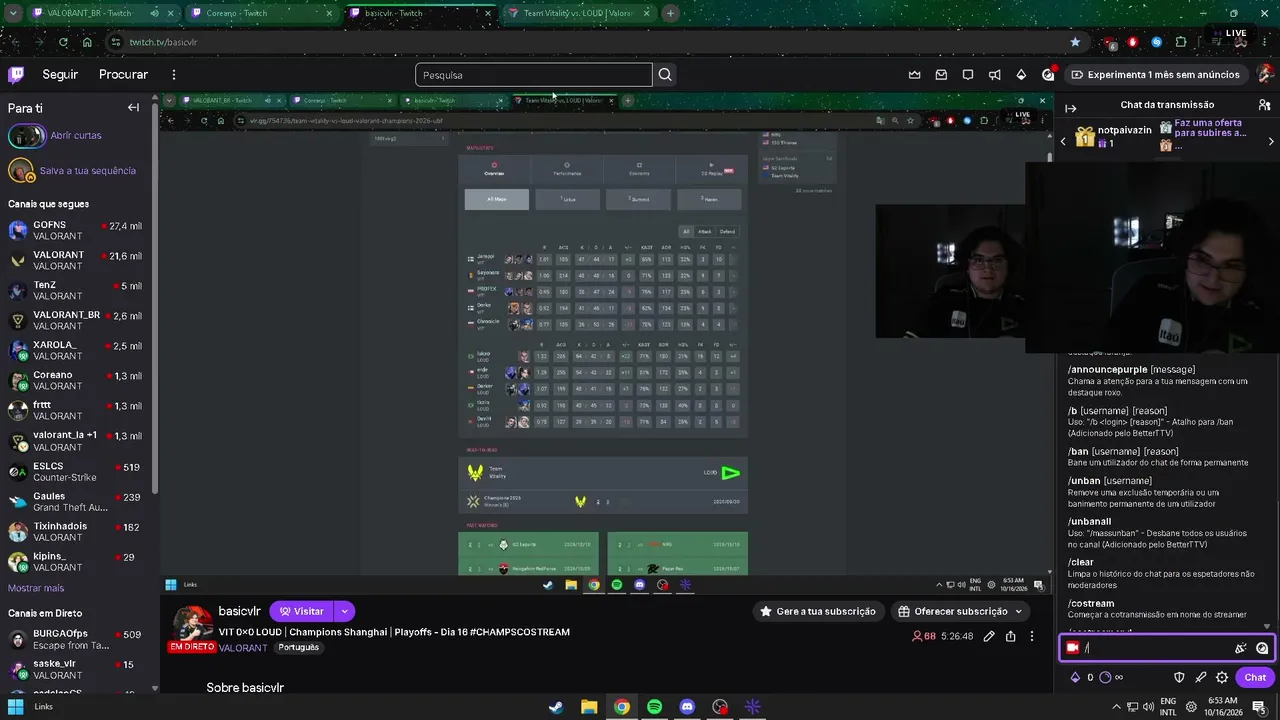This screenshot has width=1280, height=720.
Task: Open the Whispers speech bubble icon
Action: [x=968, y=74]
